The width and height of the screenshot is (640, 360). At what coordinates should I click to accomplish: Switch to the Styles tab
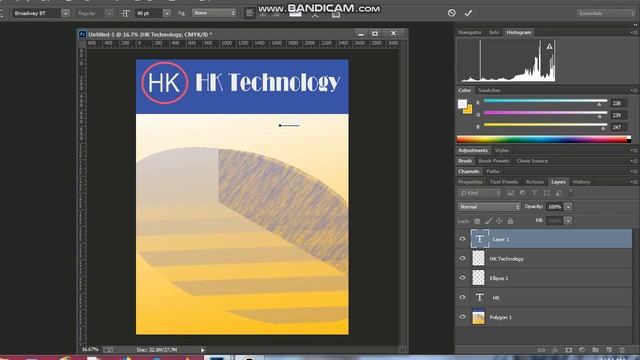pos(502,151)
